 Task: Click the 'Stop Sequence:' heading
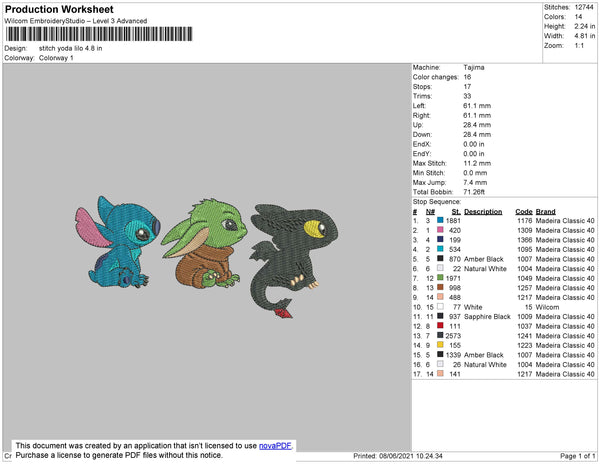point(437,202)
